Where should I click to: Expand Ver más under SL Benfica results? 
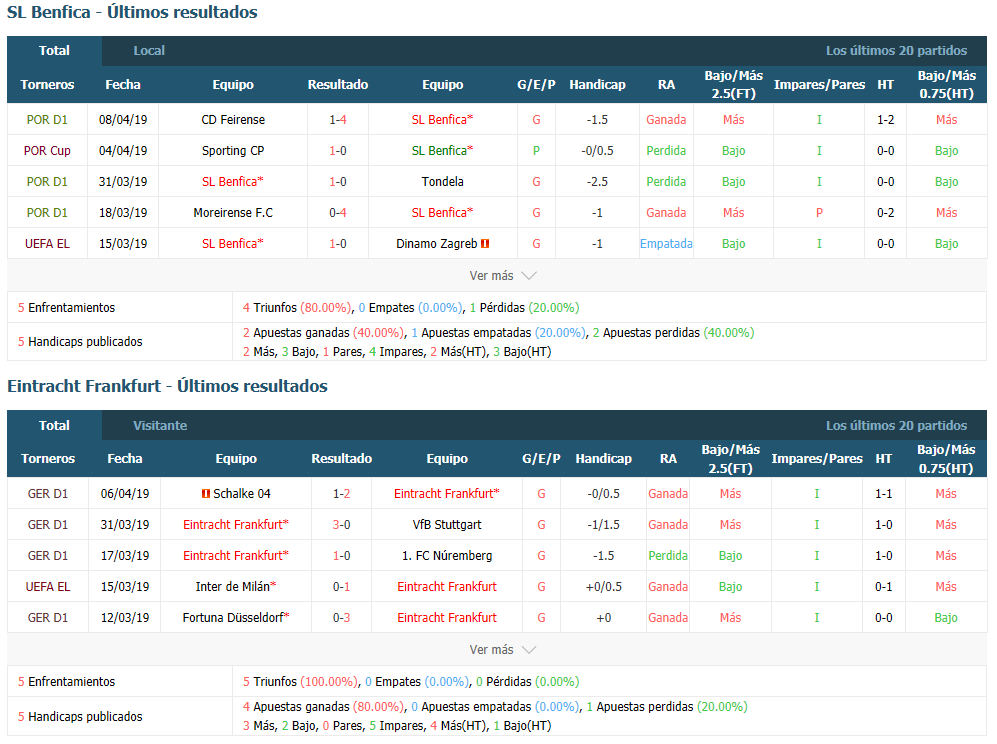click(502, 275)
